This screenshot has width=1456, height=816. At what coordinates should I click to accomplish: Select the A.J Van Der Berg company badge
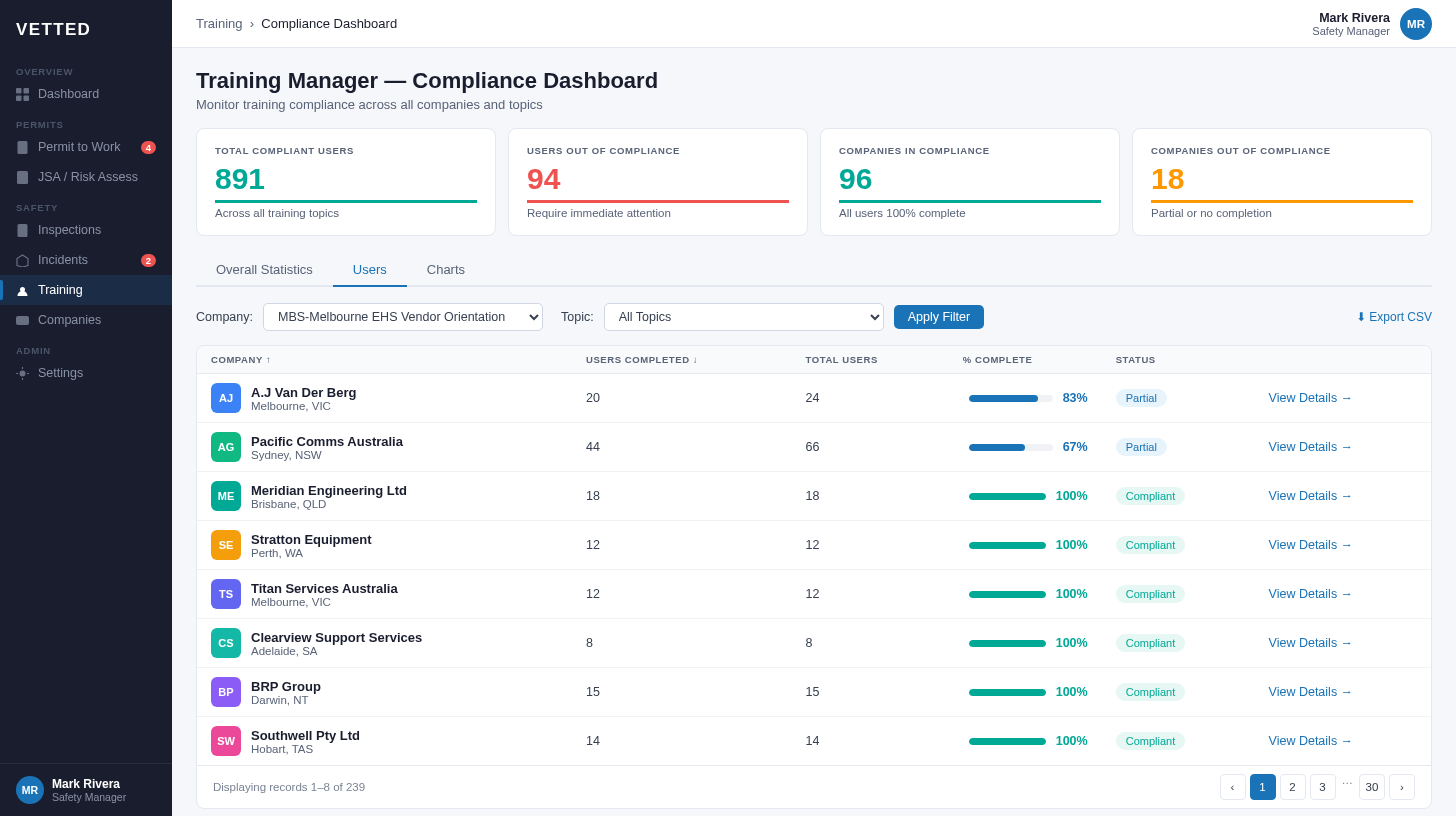pyautogui.click(x=226, y=398)
